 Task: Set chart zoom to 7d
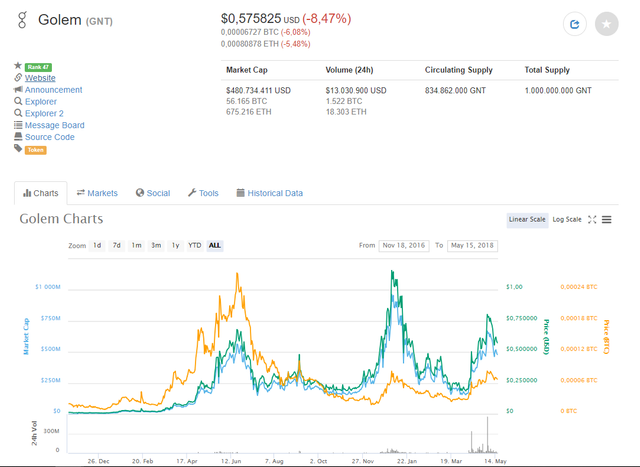[117, 245]
